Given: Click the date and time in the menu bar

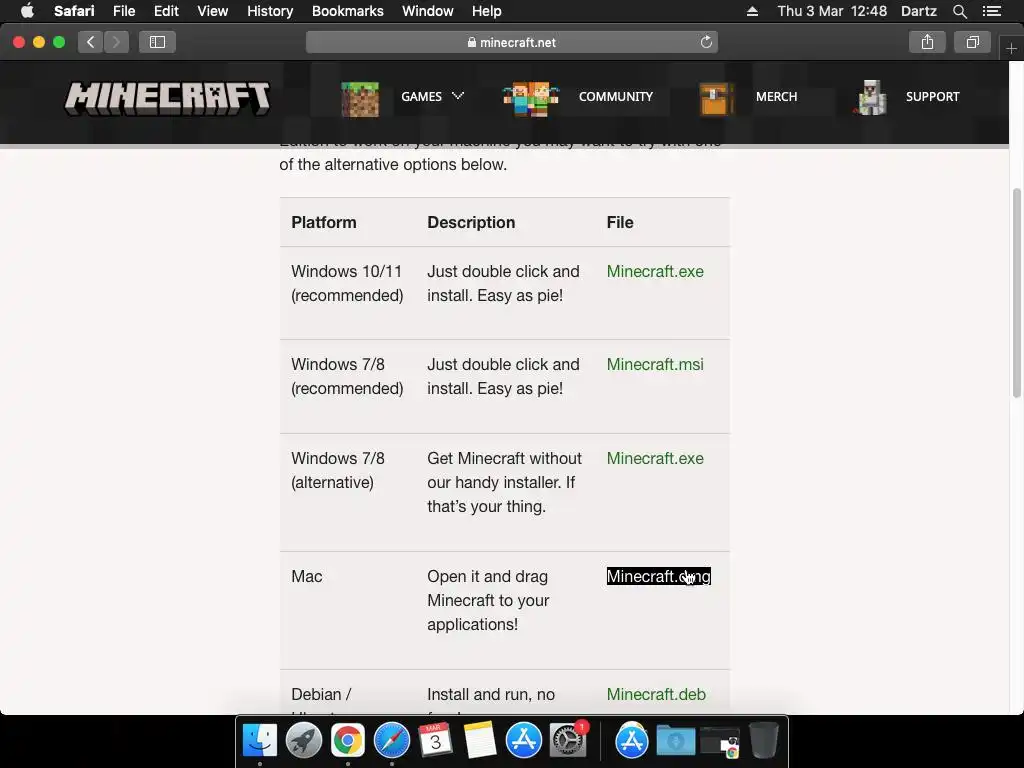Looking at the screenshot, I should (832, 11).
